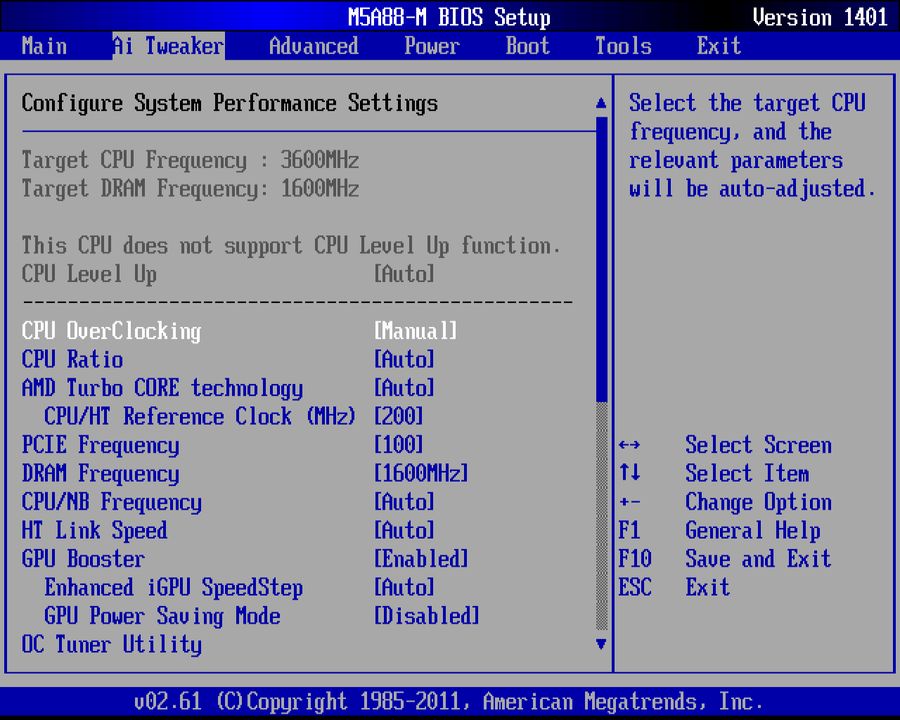Click the scroll down arrow
Viewport: 900px width, 720px height.
[x=601, y=644]
